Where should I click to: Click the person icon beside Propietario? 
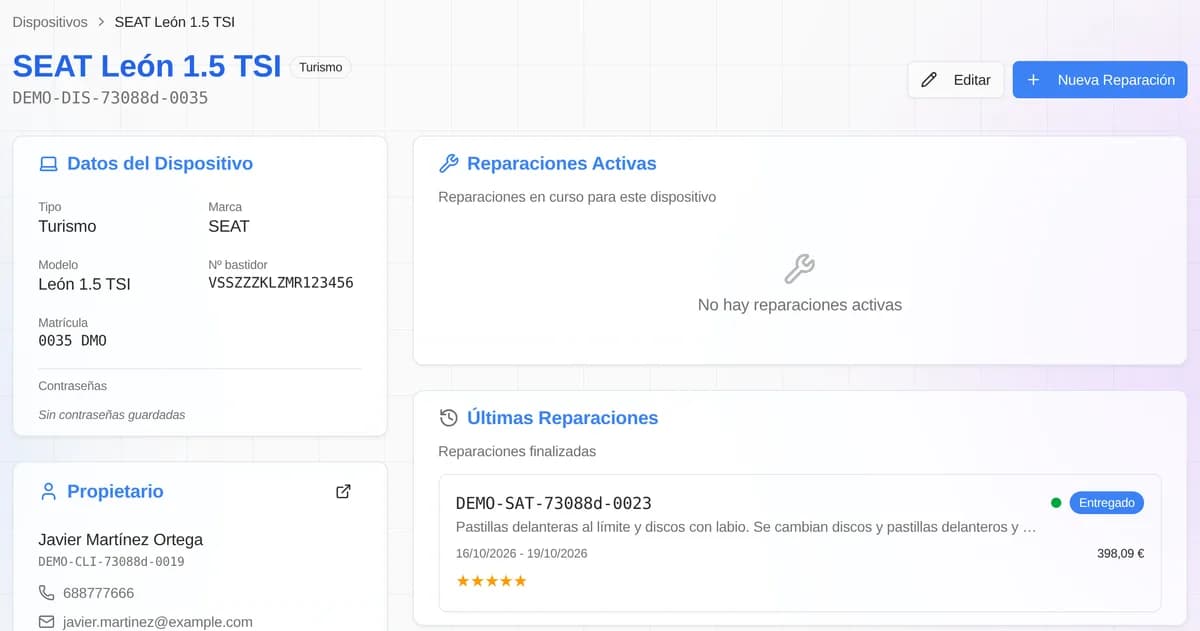pyautogui.click(x=48, y=492)
